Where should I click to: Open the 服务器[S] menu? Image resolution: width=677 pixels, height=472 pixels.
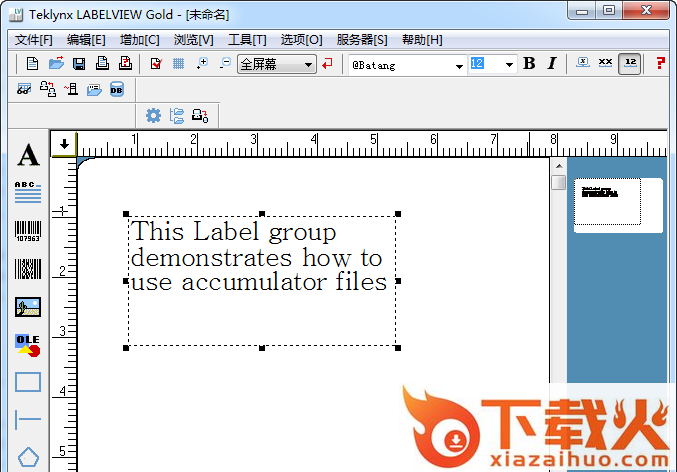coord(362,40)
